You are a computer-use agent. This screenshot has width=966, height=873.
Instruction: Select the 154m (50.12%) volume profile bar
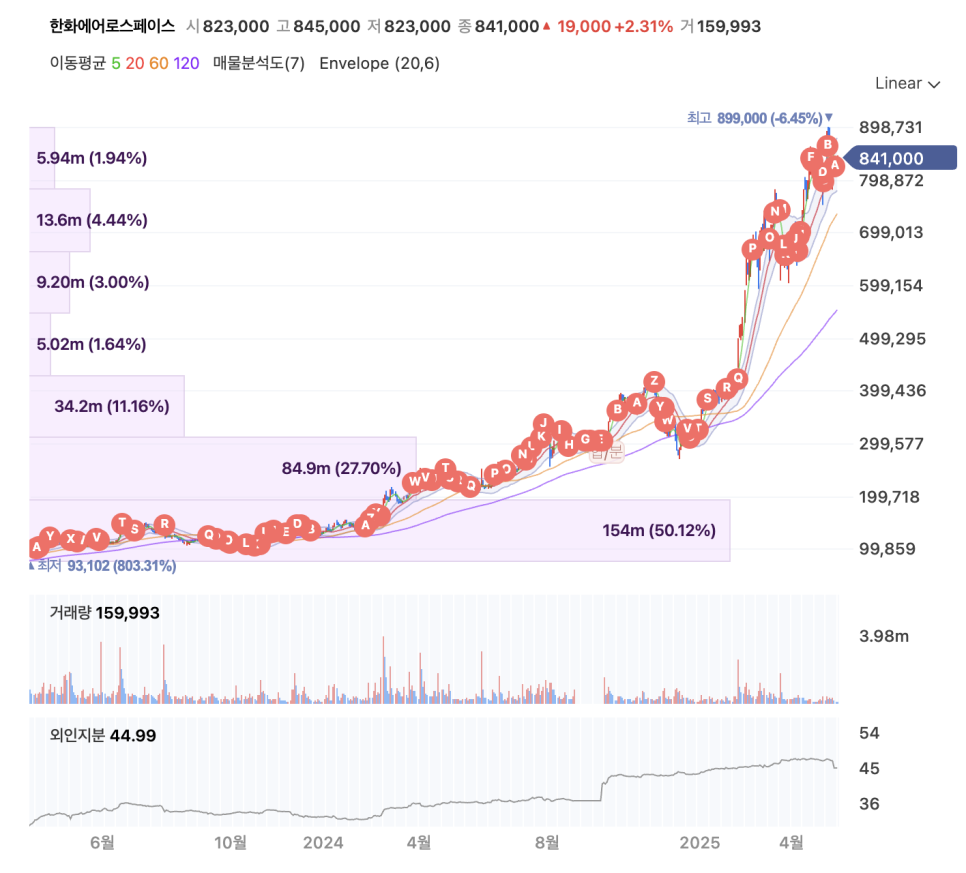[380, 530]
